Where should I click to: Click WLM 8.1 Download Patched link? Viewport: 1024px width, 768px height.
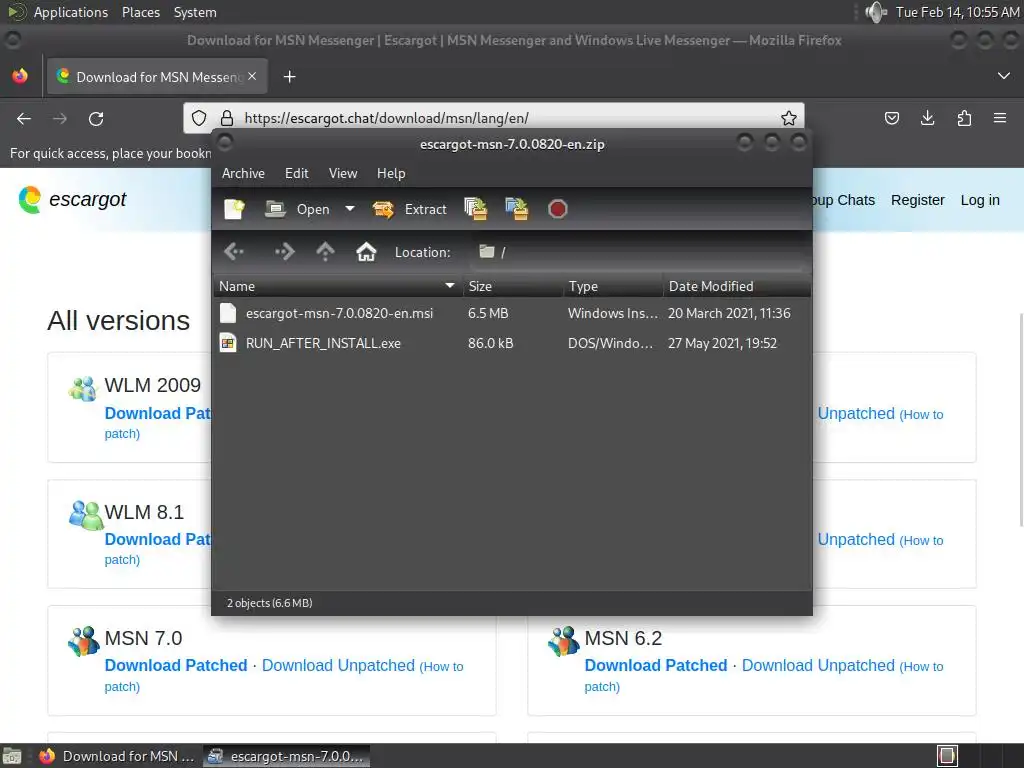157,539
